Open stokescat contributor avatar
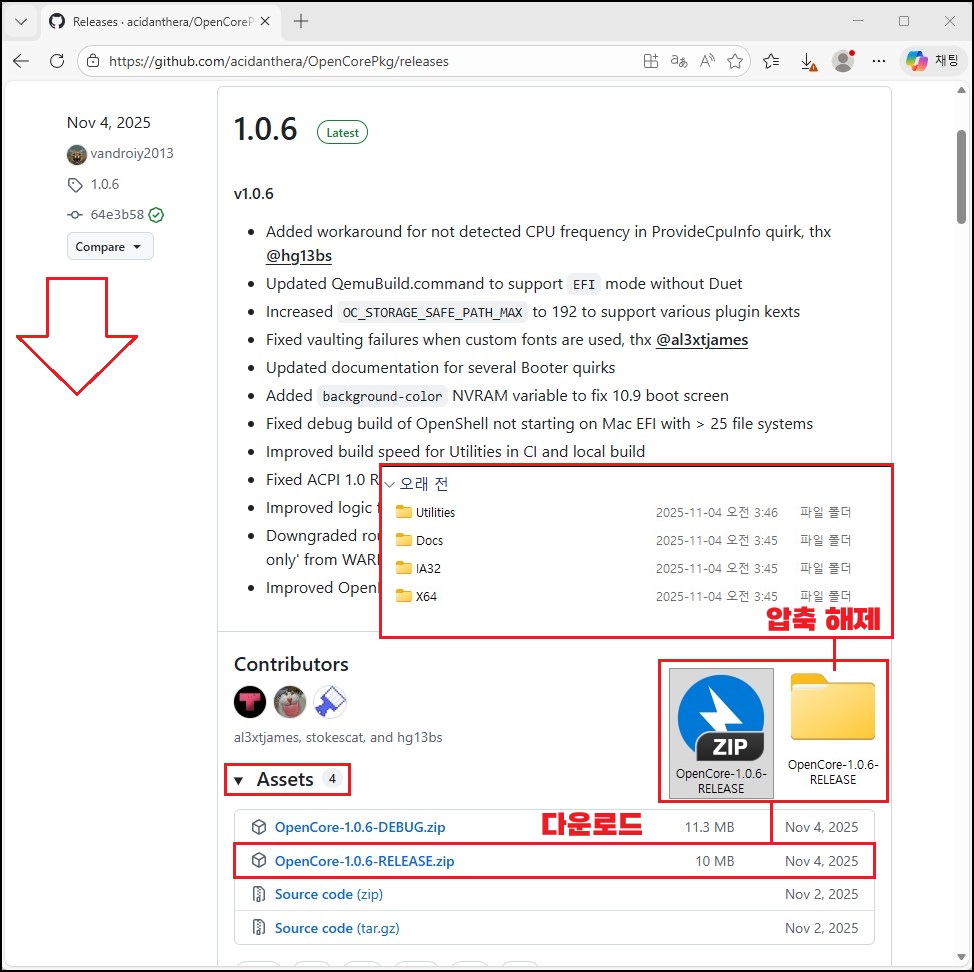This screenshot has height=972, width=974. tap(289, 702)
